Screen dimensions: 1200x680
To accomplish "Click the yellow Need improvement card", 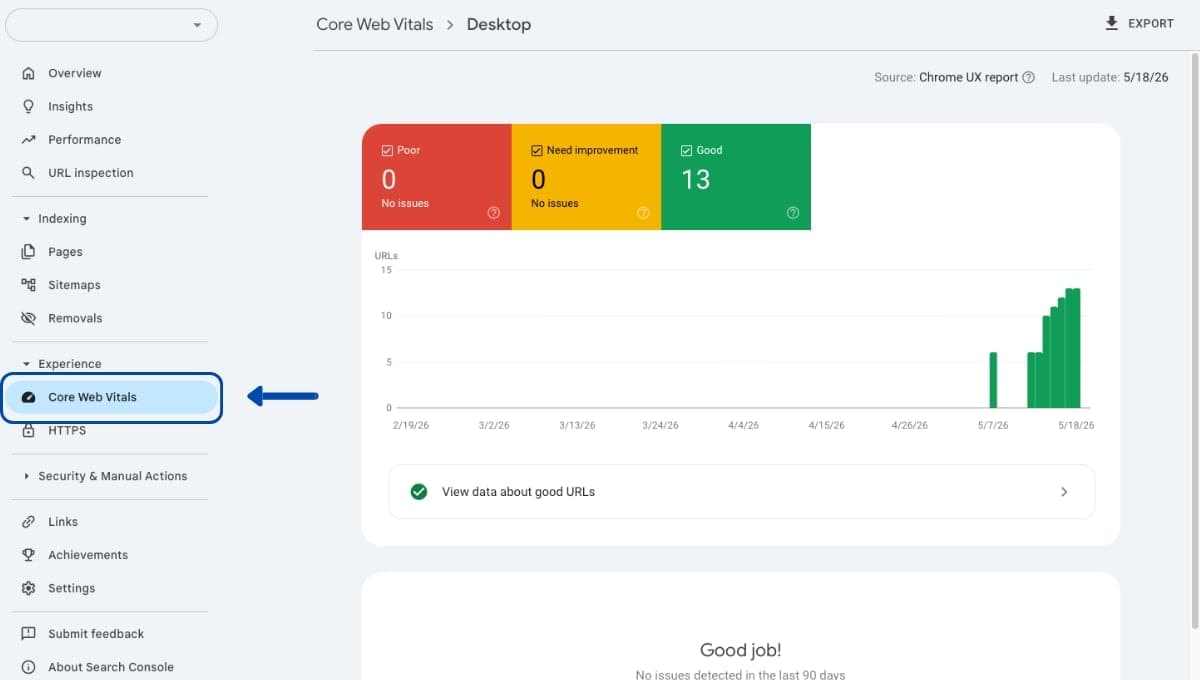I will [x=587, y=177].
